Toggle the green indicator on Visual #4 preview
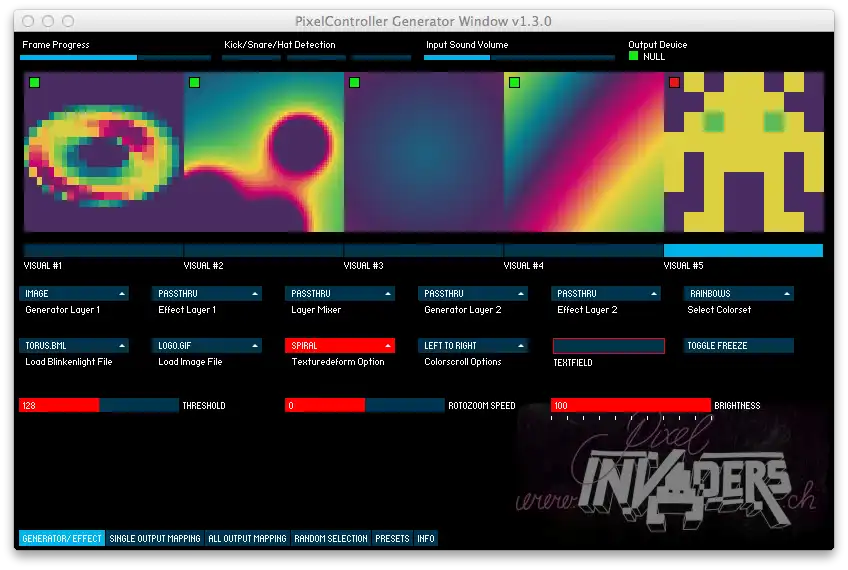The width and height of the screenshot is (848, 570). coord(514,82)
